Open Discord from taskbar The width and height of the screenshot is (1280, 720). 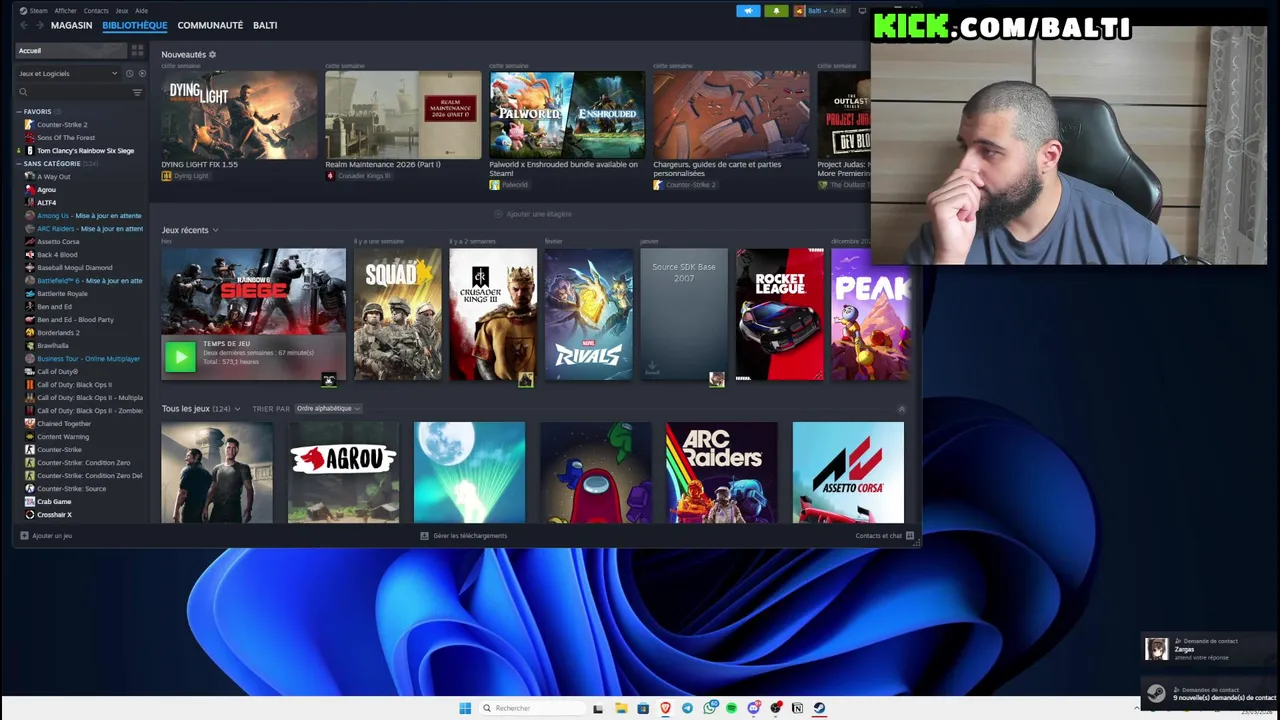click(754, 709)
